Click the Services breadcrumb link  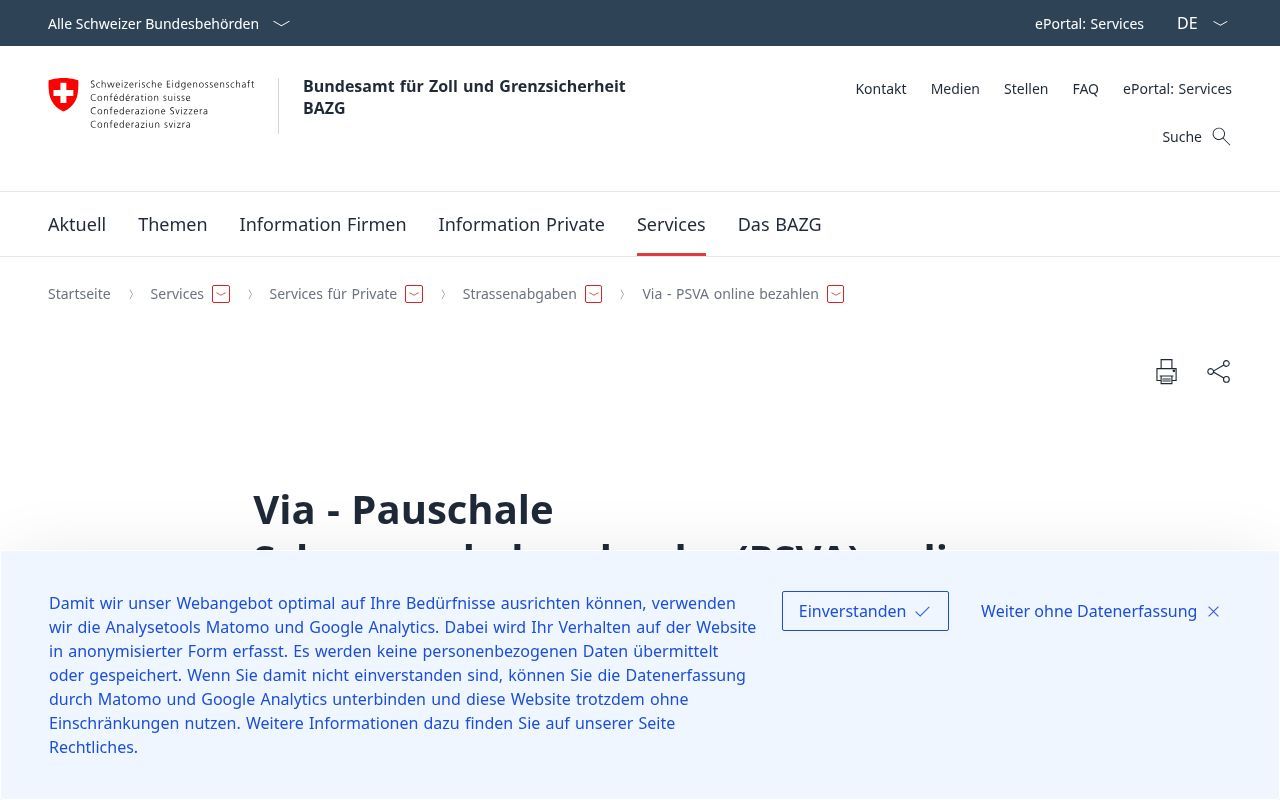click(x=177, y=294)
